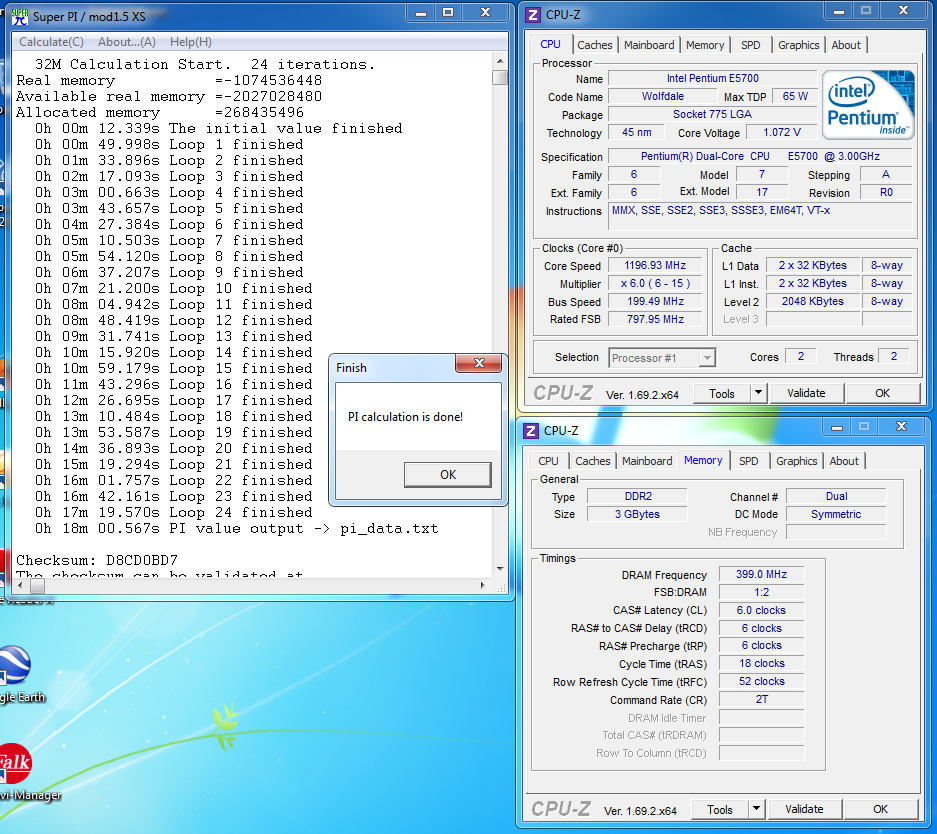This screenshot has width=937, height=834.
Task: Click the 3 GBytes memory size value
Action: (638, 514)
